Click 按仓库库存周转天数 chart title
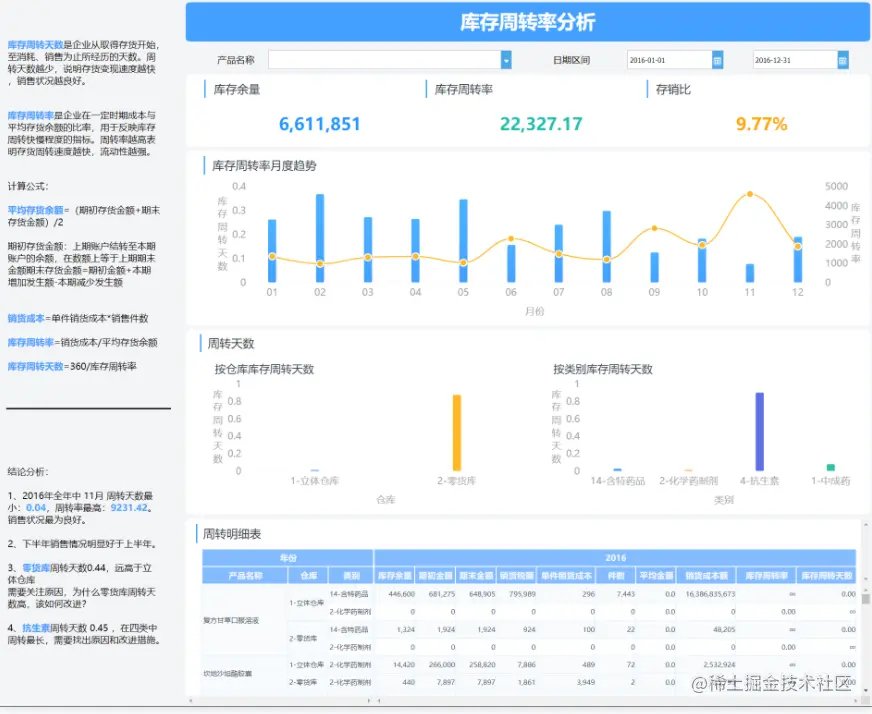 tap(265, 369)
